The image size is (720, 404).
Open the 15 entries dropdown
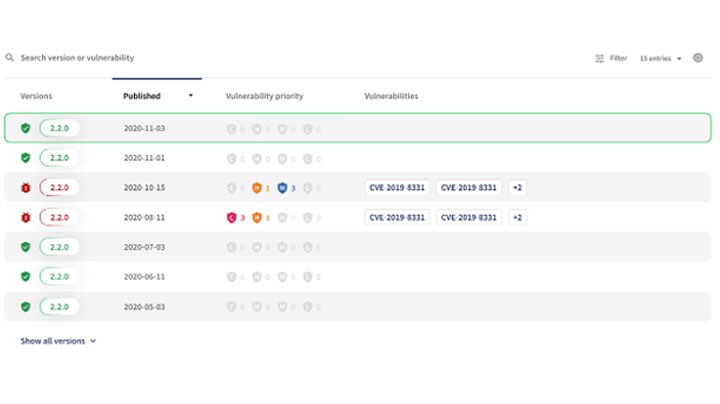click(660, 58)
